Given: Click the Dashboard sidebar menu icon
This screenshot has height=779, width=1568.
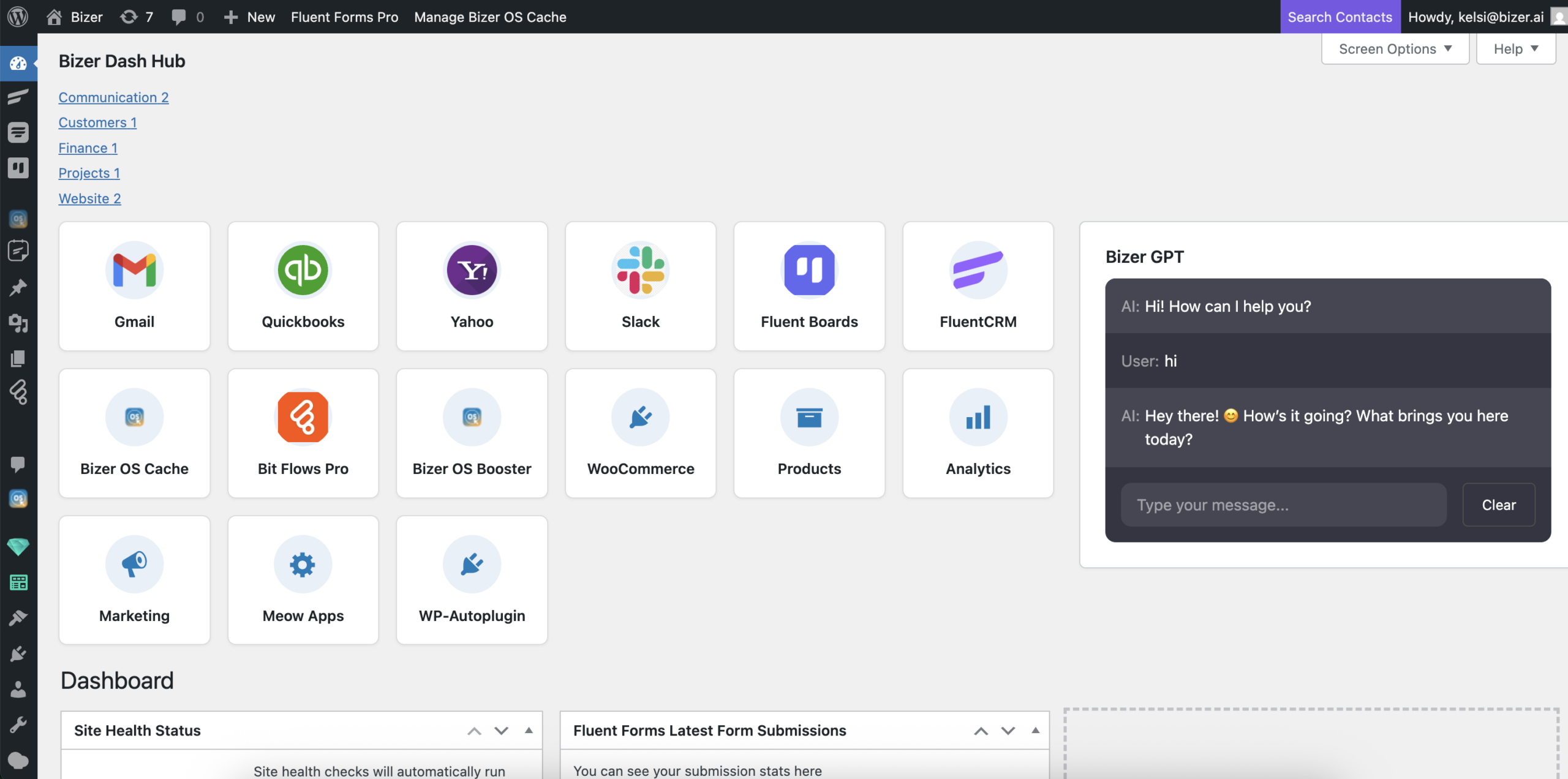Looking at the screenshot, I should coord(18,63).
